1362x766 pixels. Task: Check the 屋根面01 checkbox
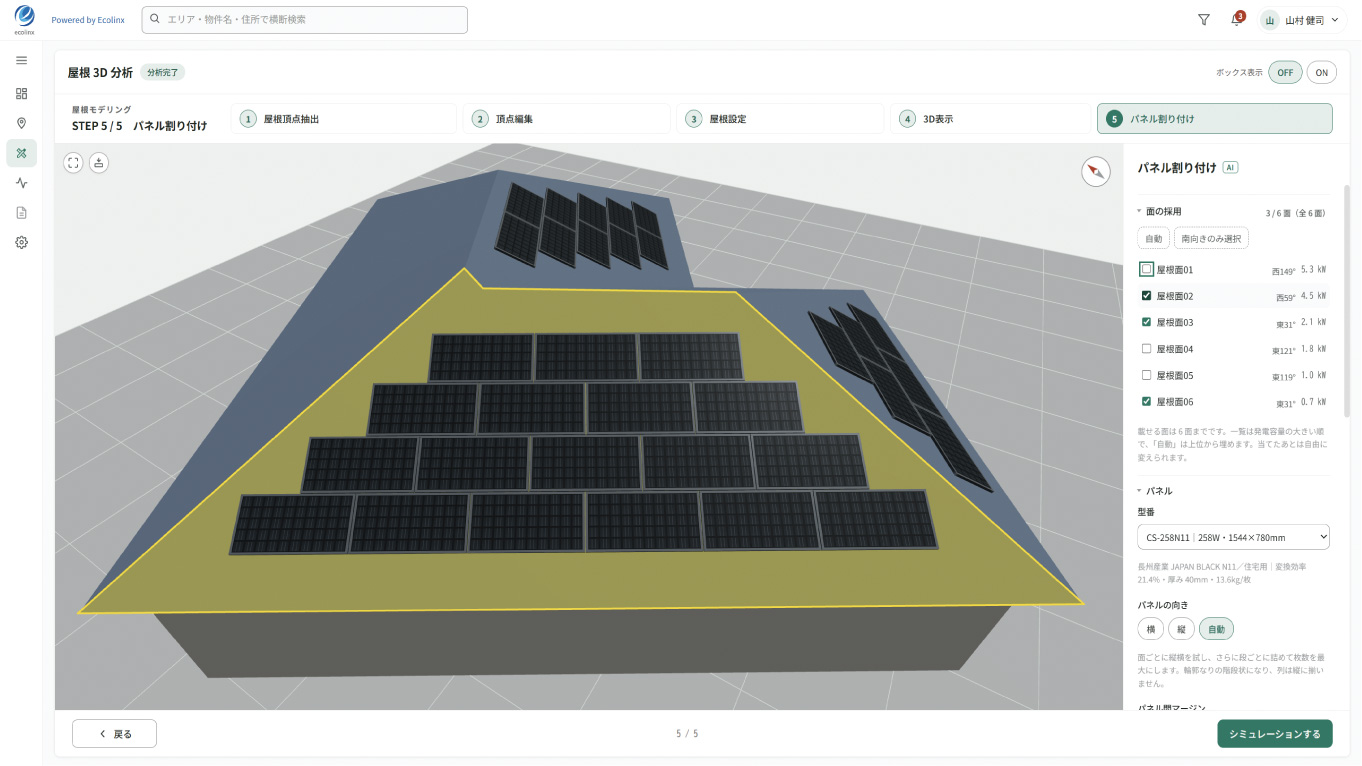(1146, 270)
